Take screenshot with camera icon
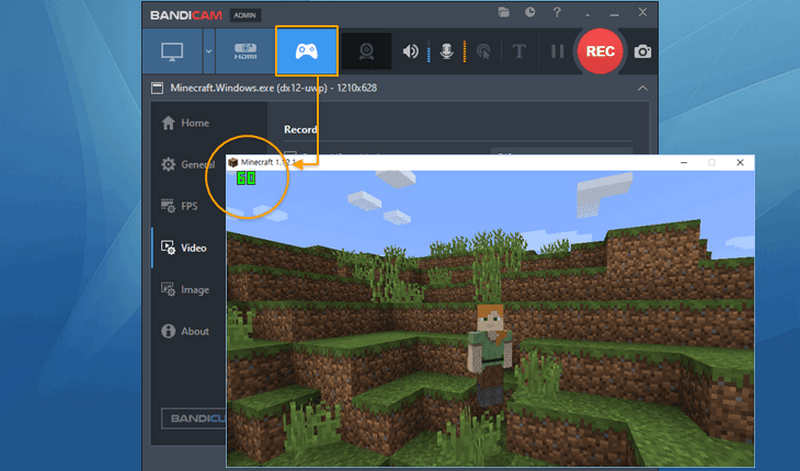Image resolution: width=800 pixels, height=471 pixels. pyautogui.click(x=643, y=52)
